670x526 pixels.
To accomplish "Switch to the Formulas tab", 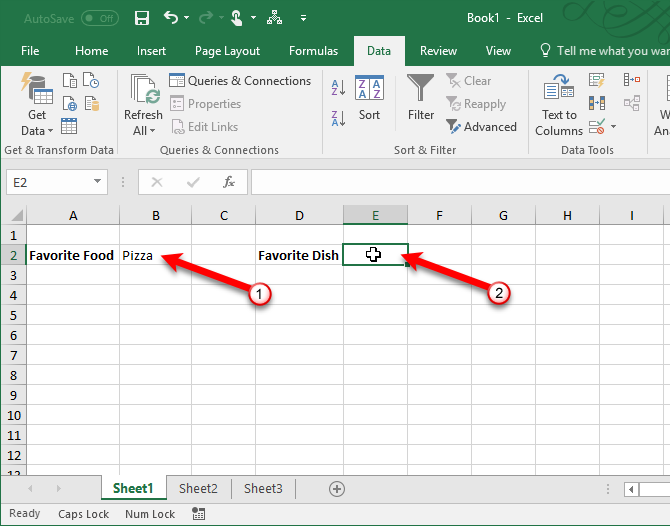I will [x=313, y=51].
